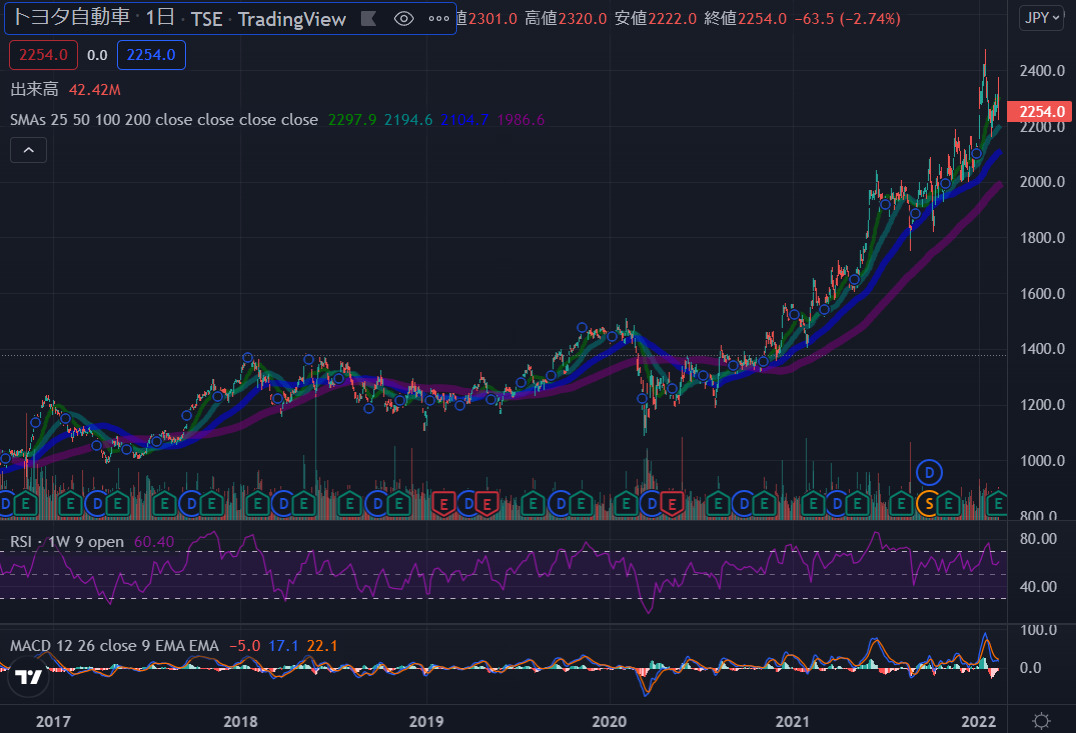Viewport: 1076px width, 733px height.
Task: Click the MACD histogram value -5.0
Action: point(244,646)
